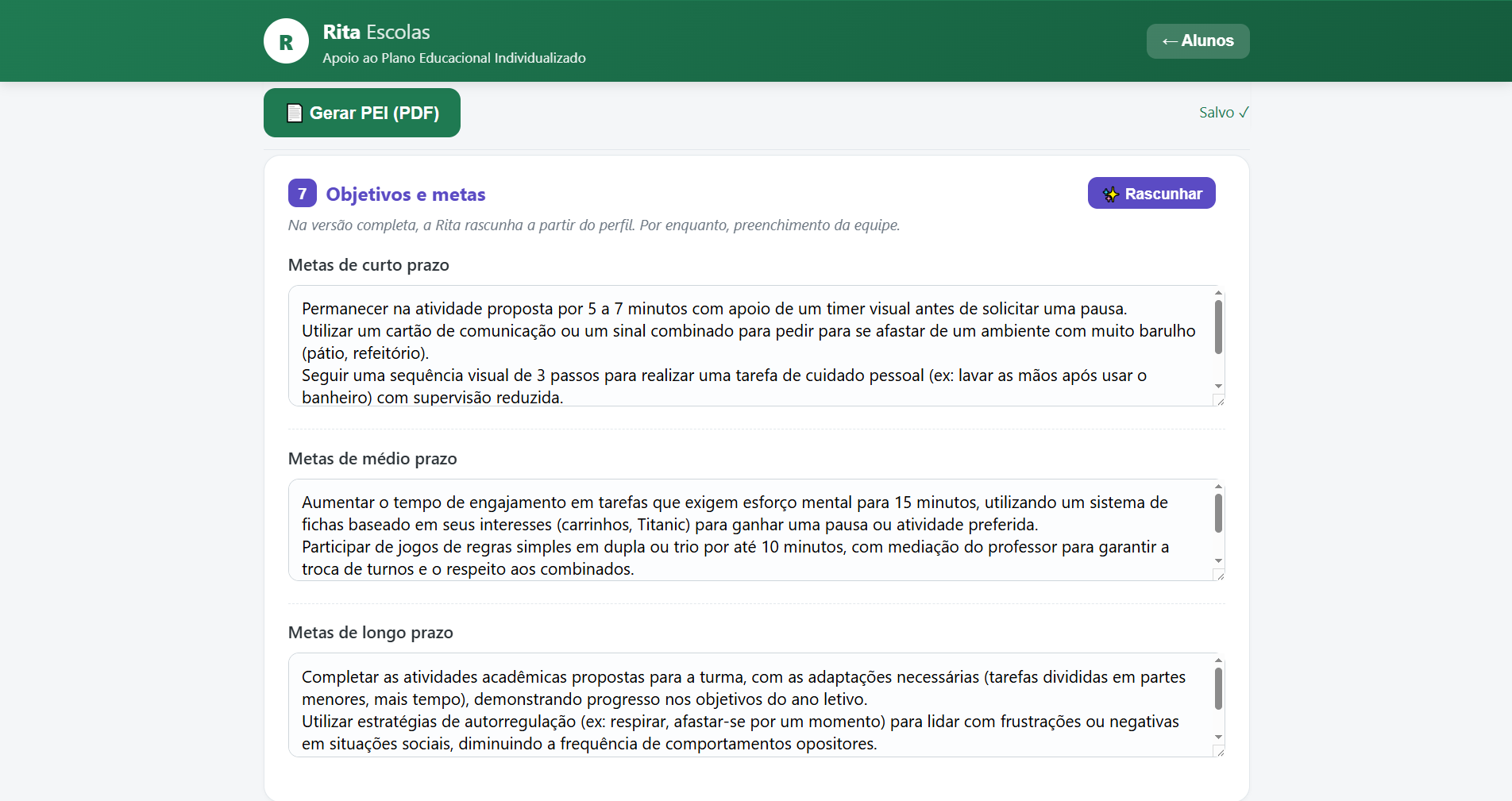
Task: Click the Apoio ao Plano Educacional Individualizado subtitle
Action: pos(454,58)
